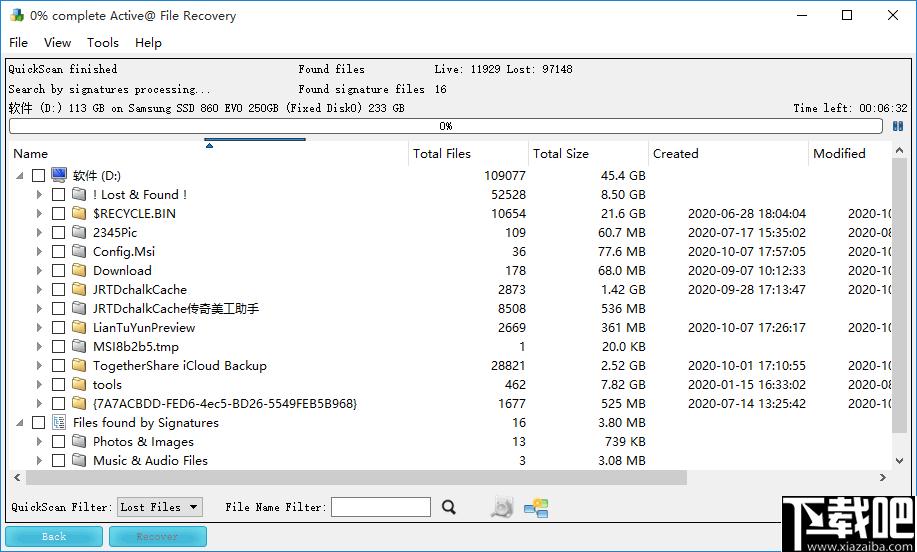Viewport: 917px width, 552px height.
Task: Sort by Total Size column header
Action: (x=588, y=154)
